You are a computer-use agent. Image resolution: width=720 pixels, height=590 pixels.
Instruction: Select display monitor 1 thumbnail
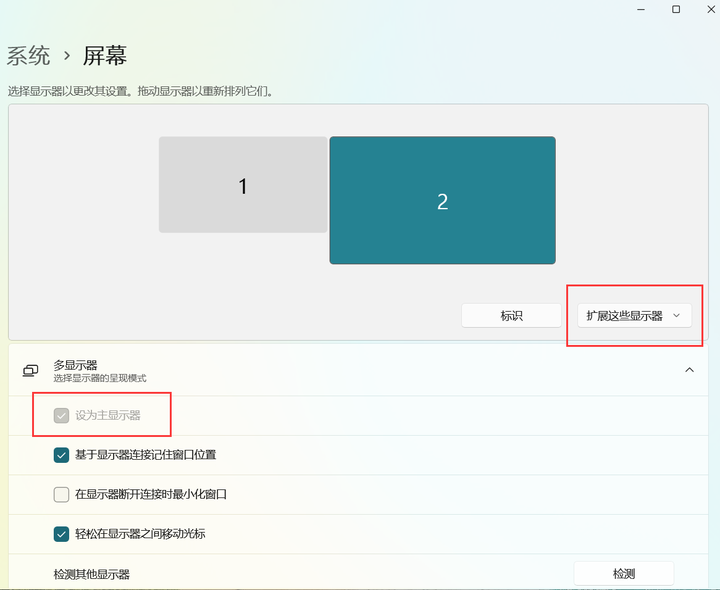[243, 185]
